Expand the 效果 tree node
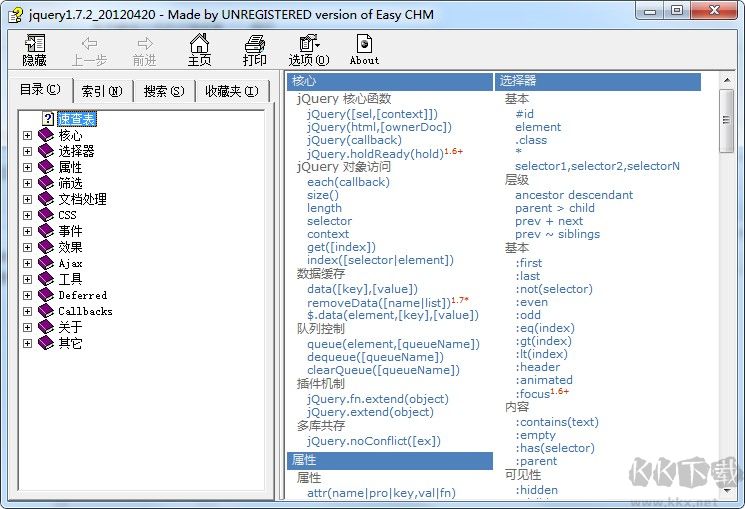745x509 pixels. coord(28,248)
